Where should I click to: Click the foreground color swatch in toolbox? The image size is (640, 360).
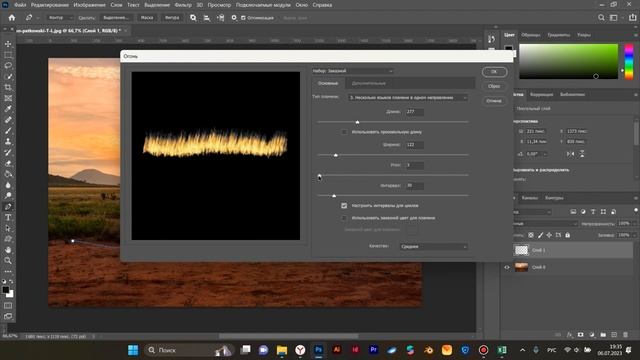[5, 290]
